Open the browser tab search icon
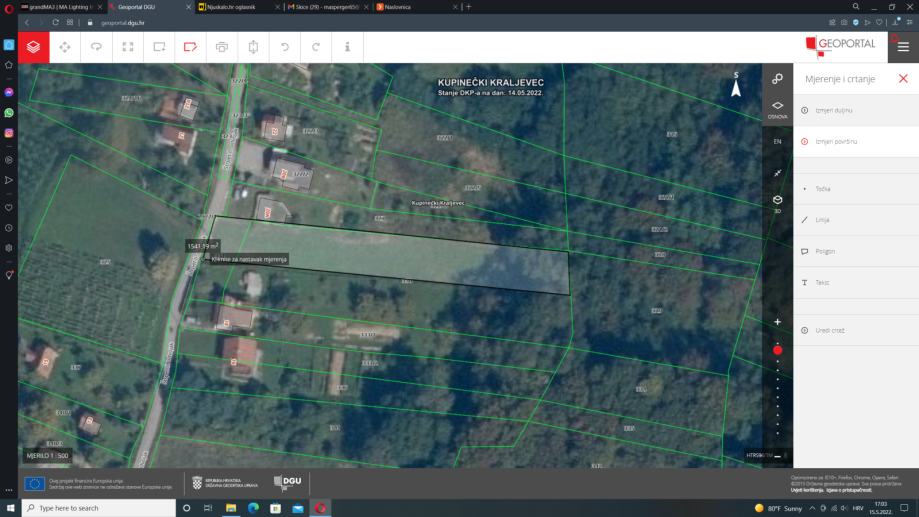The image size is (919, 517). click(x=856, y=6)
